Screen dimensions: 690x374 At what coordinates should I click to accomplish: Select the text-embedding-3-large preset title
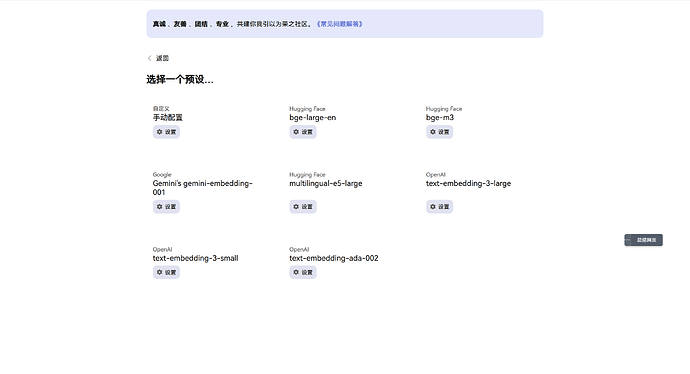[468, 183]
